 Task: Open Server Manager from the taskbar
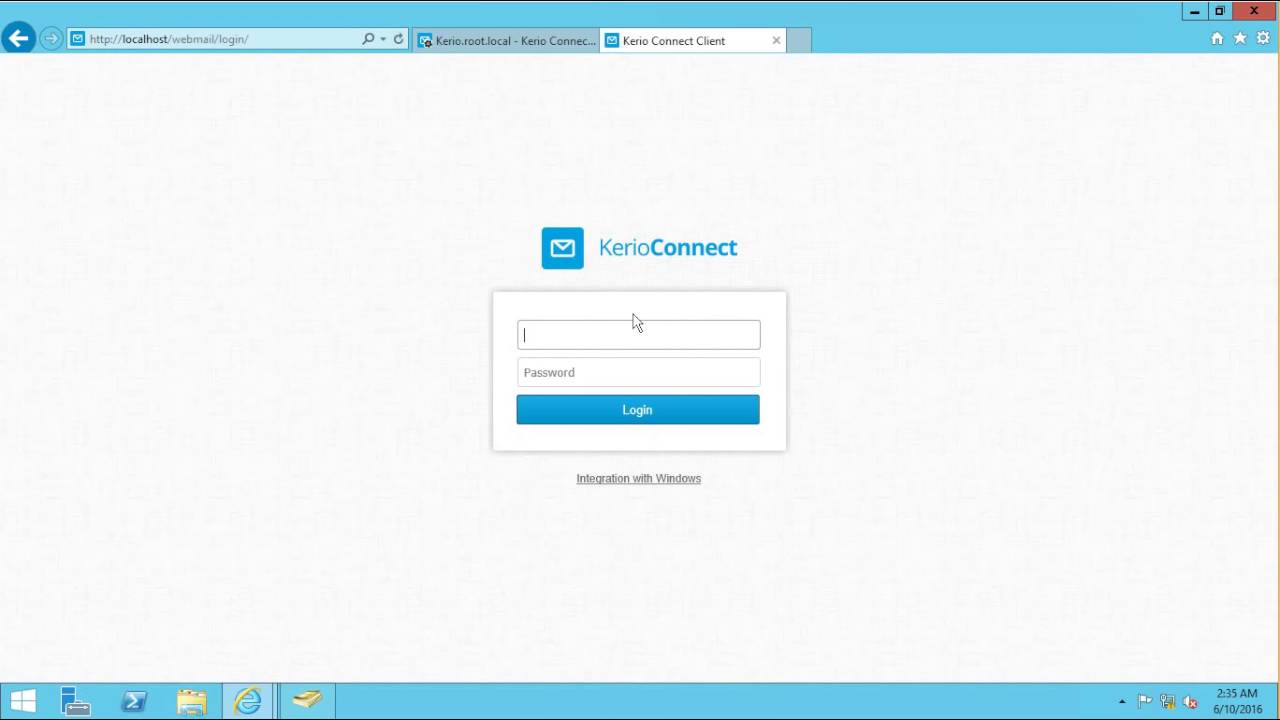pos(76,701)
